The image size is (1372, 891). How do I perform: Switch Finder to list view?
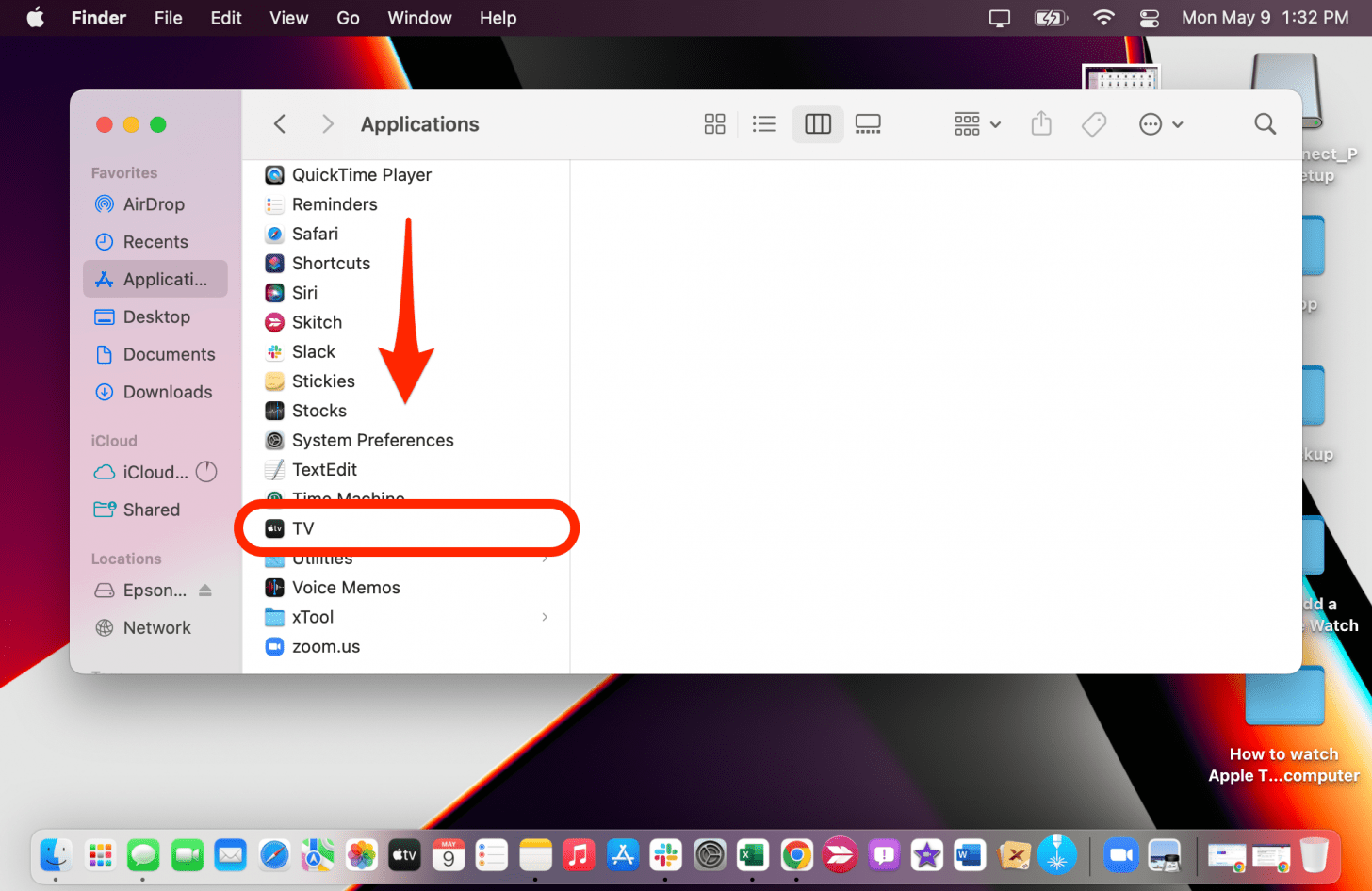coord(764,124)
